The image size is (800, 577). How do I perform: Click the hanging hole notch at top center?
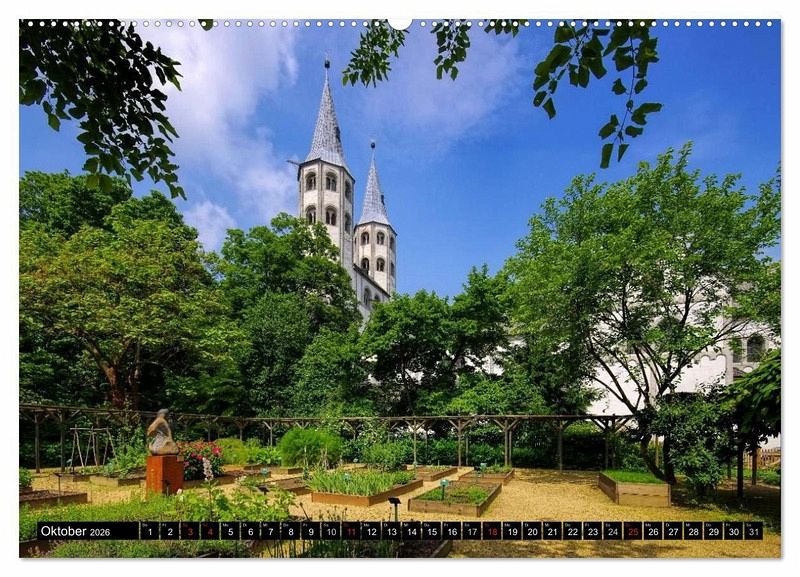coord(400,22)
